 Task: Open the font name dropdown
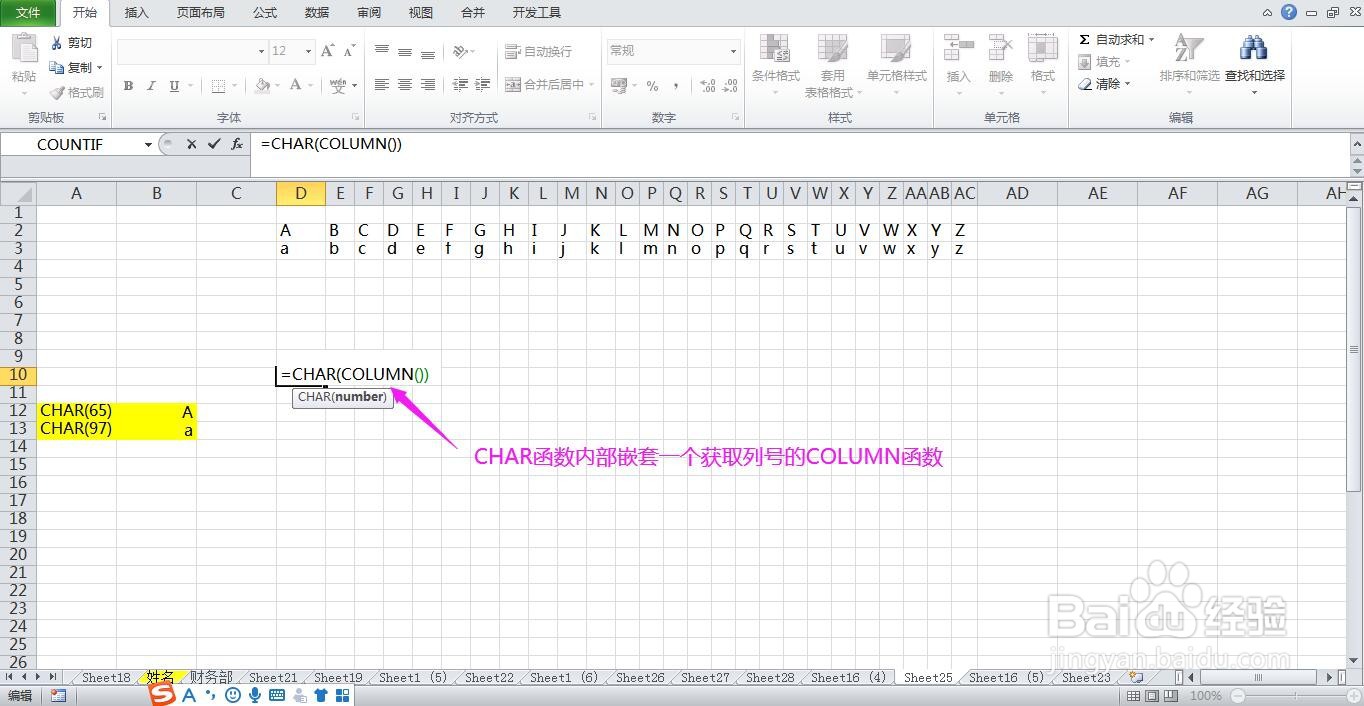pos(262,51)
